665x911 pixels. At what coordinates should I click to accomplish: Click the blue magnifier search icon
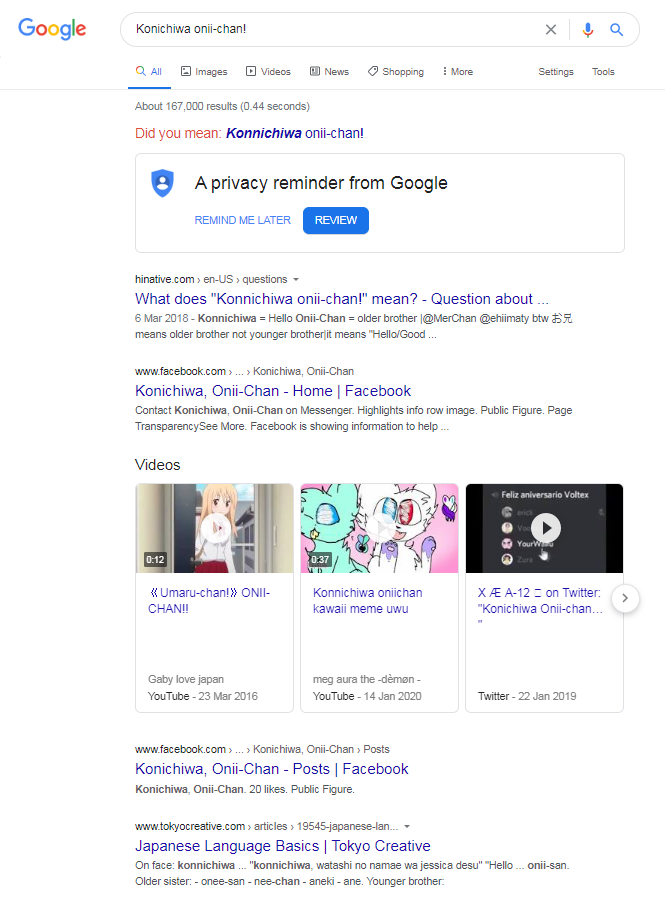pyautogui.click(x=616, y=29)
